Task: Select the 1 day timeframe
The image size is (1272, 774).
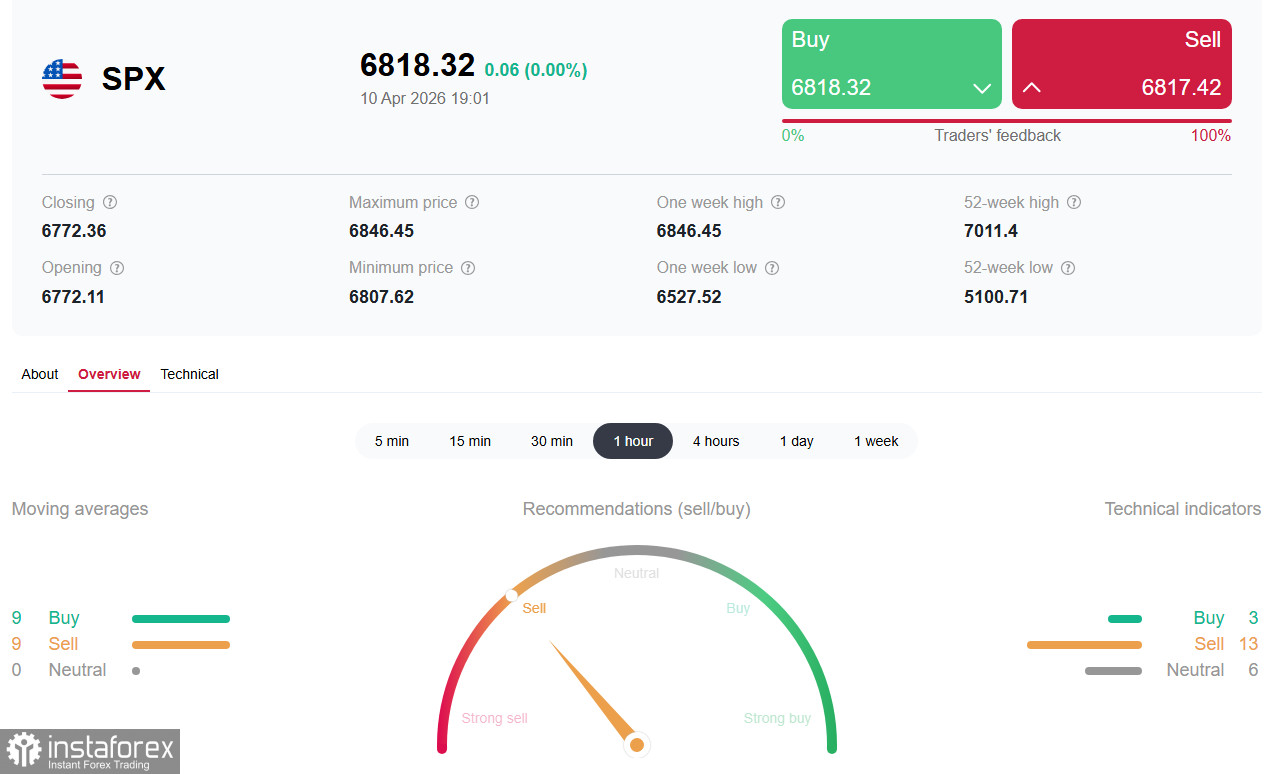Action: coord(796,441)
